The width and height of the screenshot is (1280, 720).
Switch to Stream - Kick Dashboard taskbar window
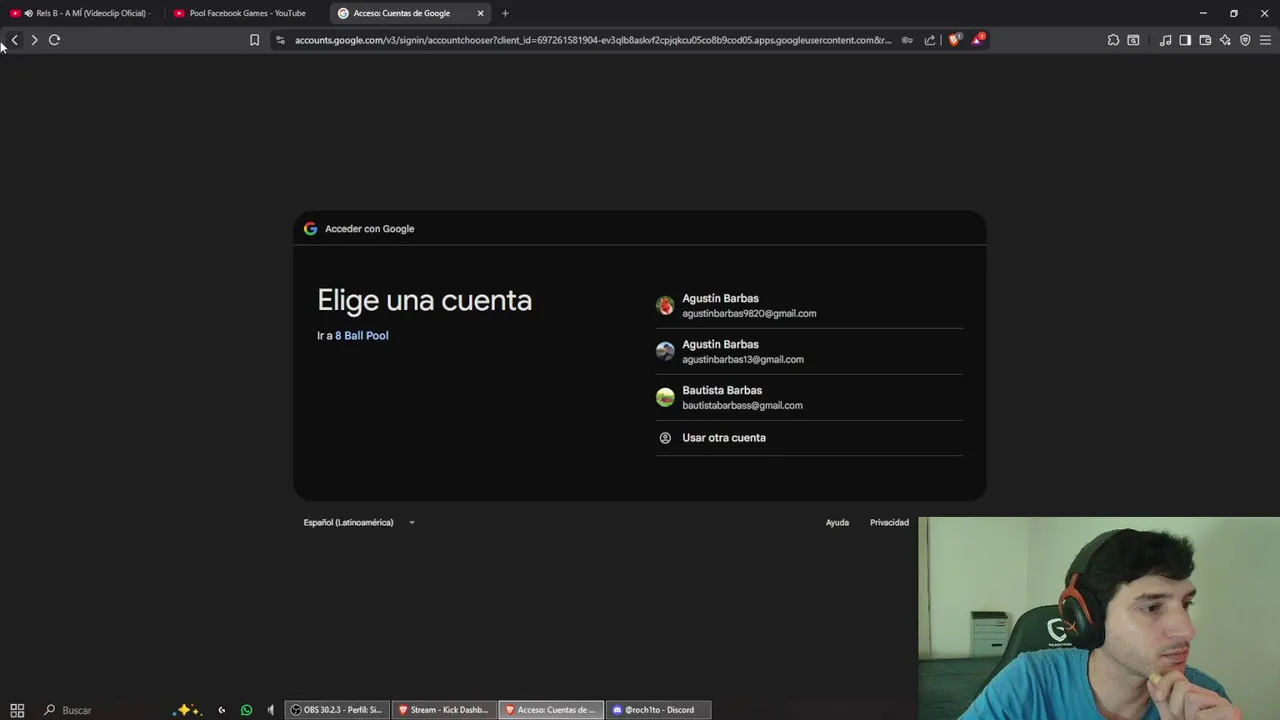pyautogui.click(x=444, y=710)
